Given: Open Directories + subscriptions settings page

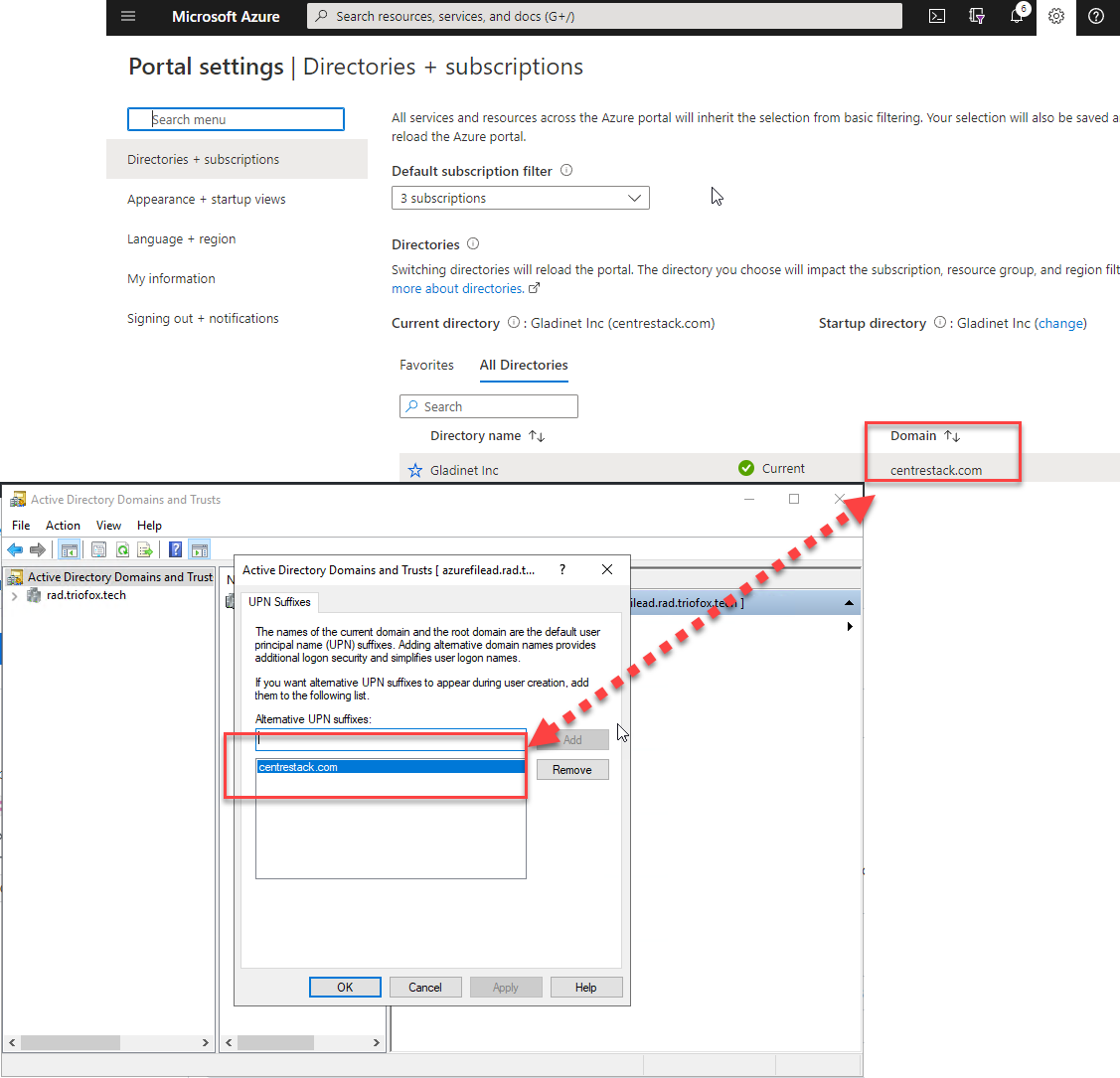Looking at the screenshot, I should tap(238, 159).
